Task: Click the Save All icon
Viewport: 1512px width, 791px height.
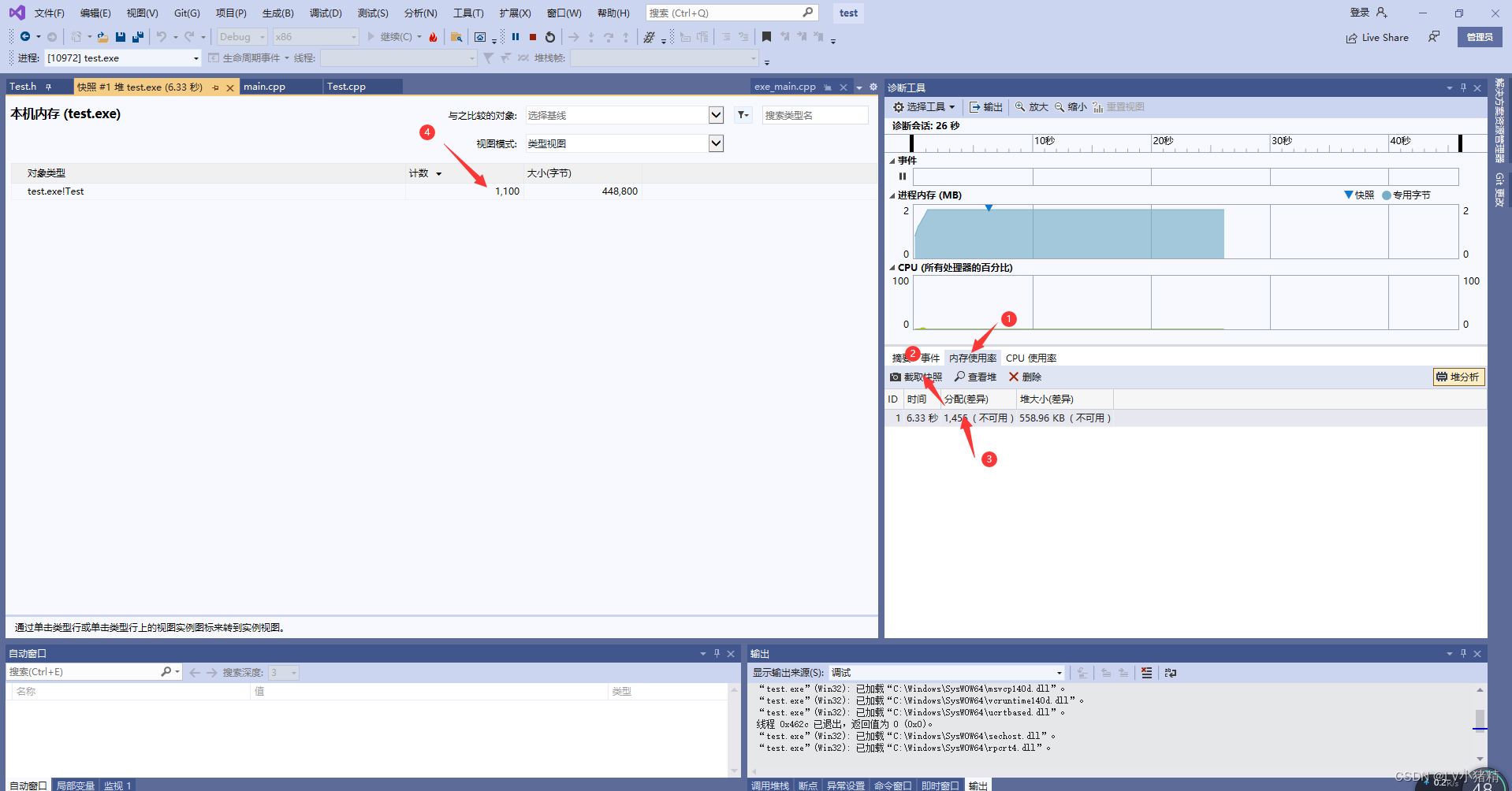Action: 138,37
